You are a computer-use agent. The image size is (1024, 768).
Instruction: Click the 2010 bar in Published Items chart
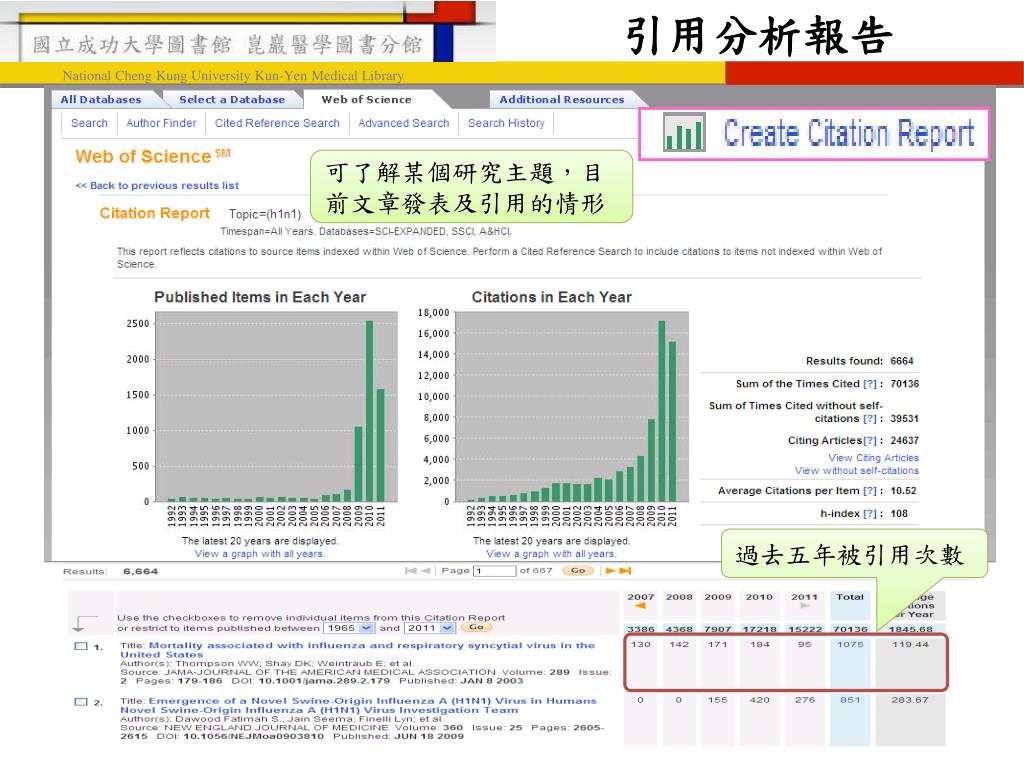pos(369,411)
